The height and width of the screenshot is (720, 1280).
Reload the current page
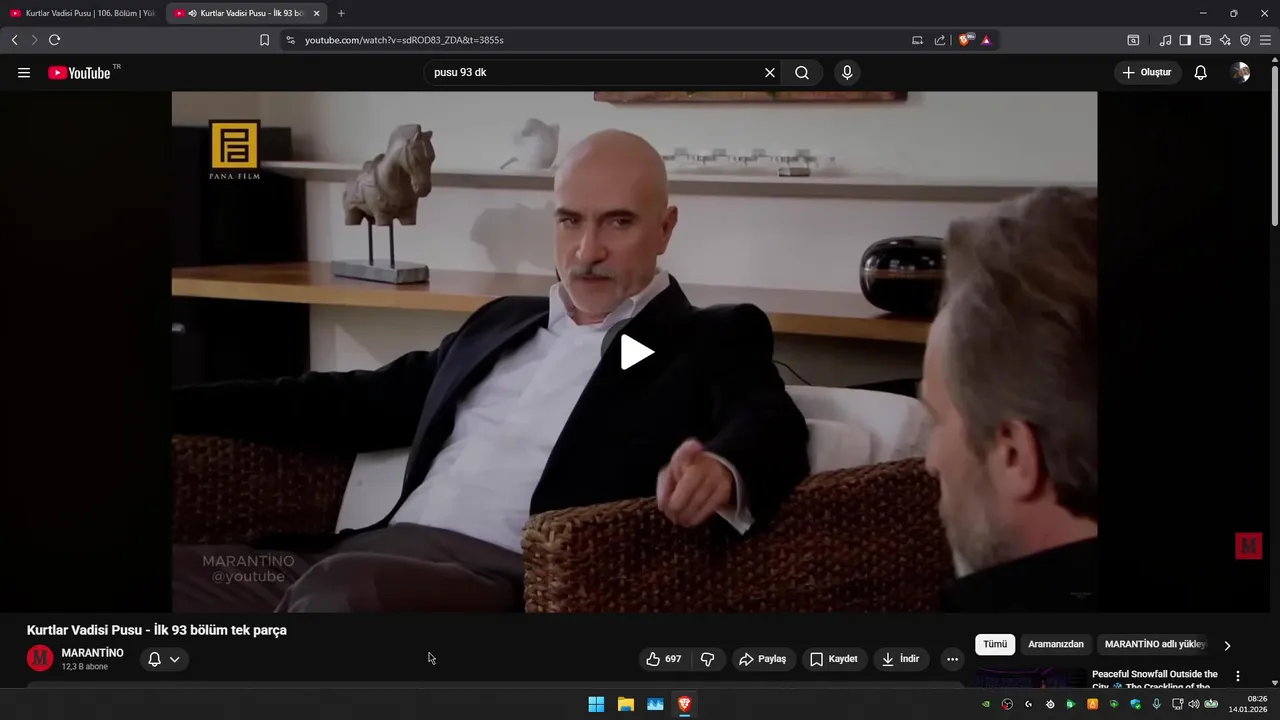tap(54, 40)
